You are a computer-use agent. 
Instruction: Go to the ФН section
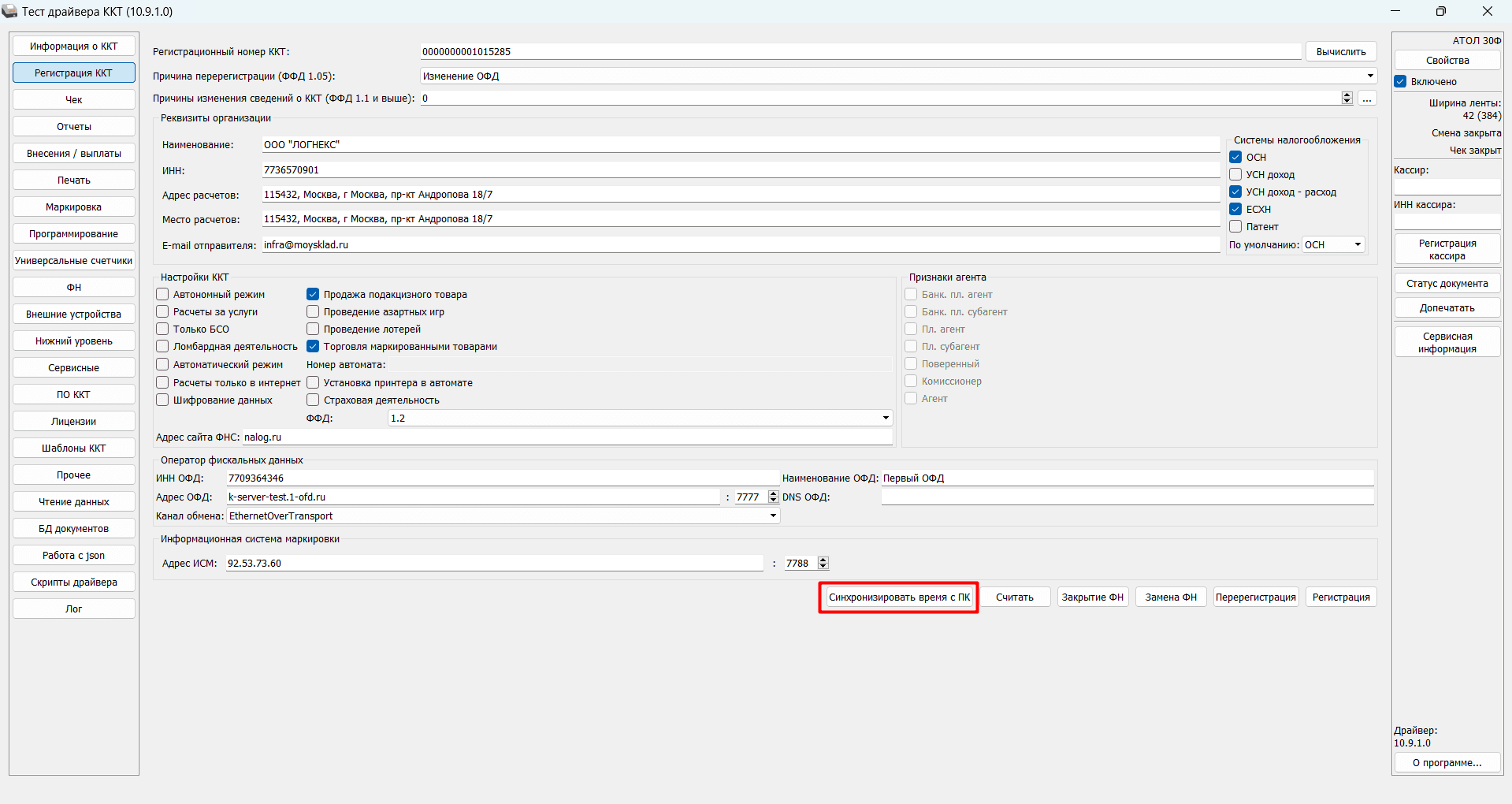(74, 288)
